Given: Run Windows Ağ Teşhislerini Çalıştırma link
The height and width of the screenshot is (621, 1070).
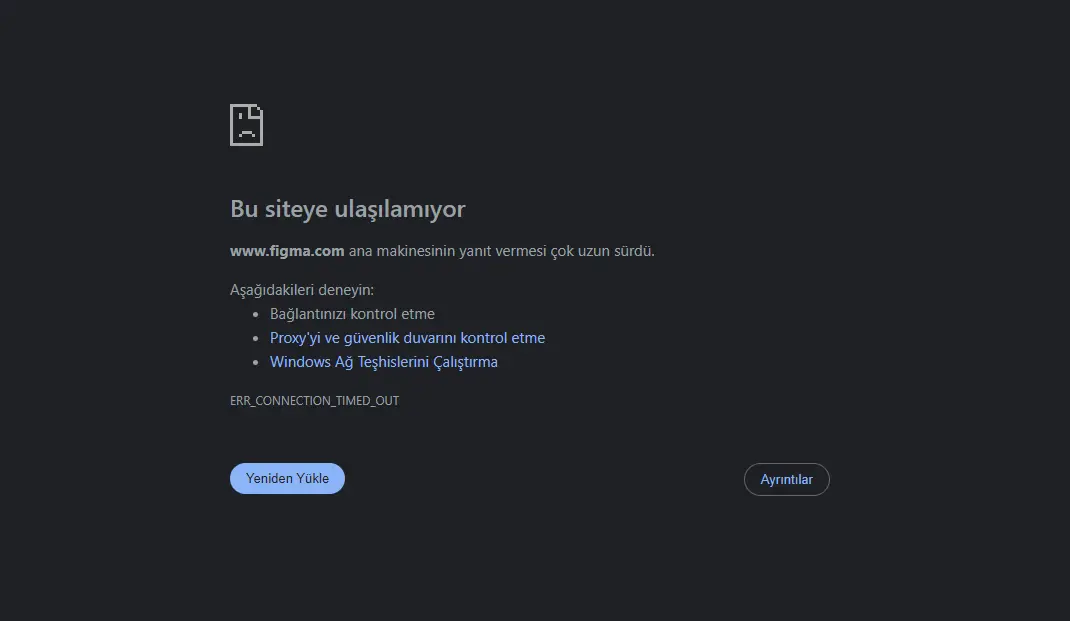Looking at the screenshot, I should click(384, 362).
